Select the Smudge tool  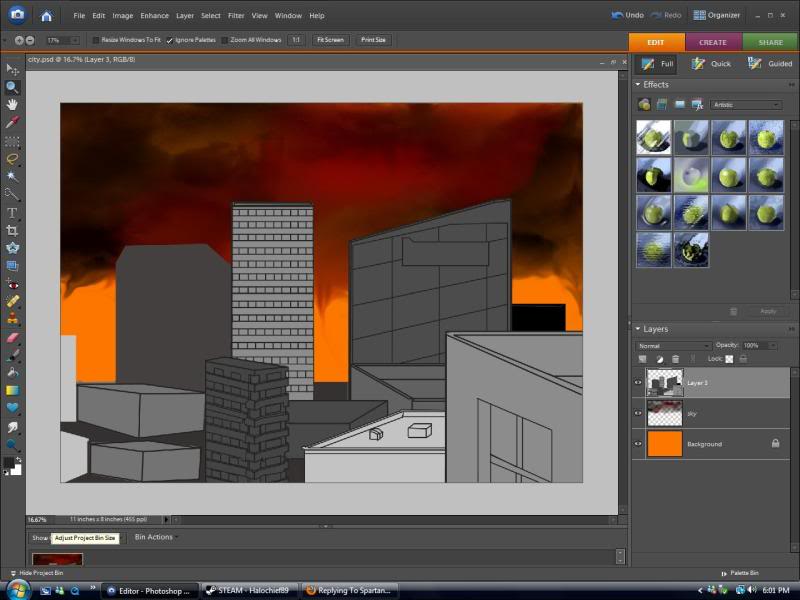tap(12, 427)
